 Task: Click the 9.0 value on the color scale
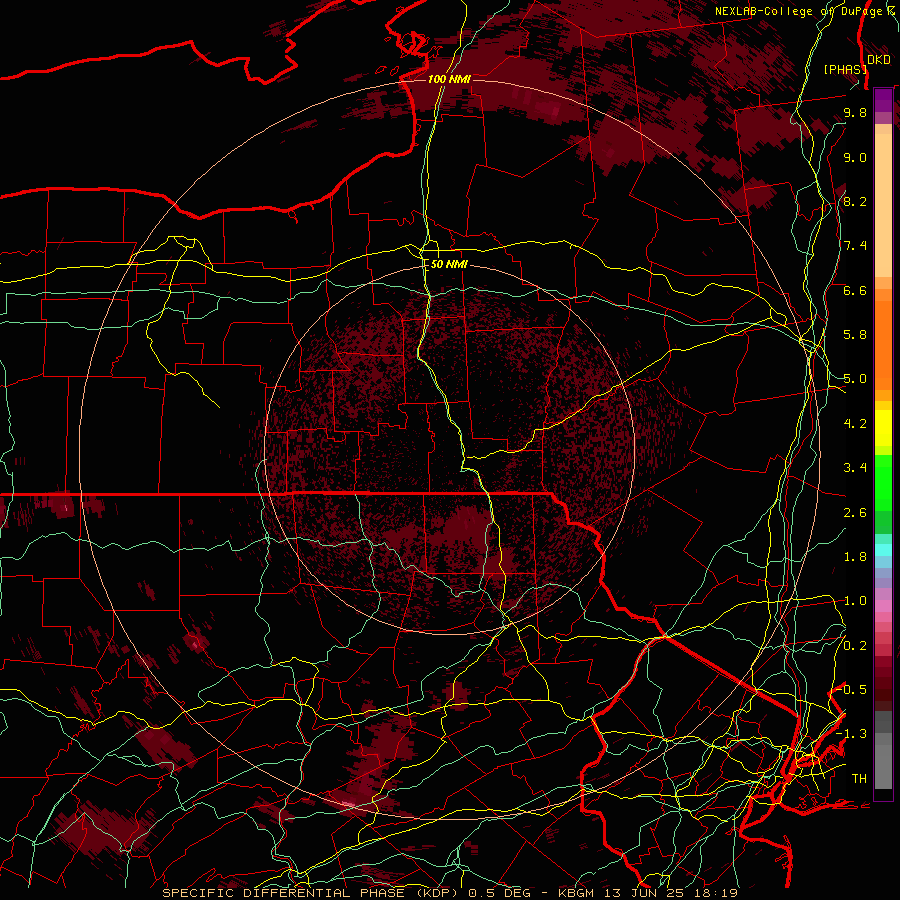click(855, 157)
